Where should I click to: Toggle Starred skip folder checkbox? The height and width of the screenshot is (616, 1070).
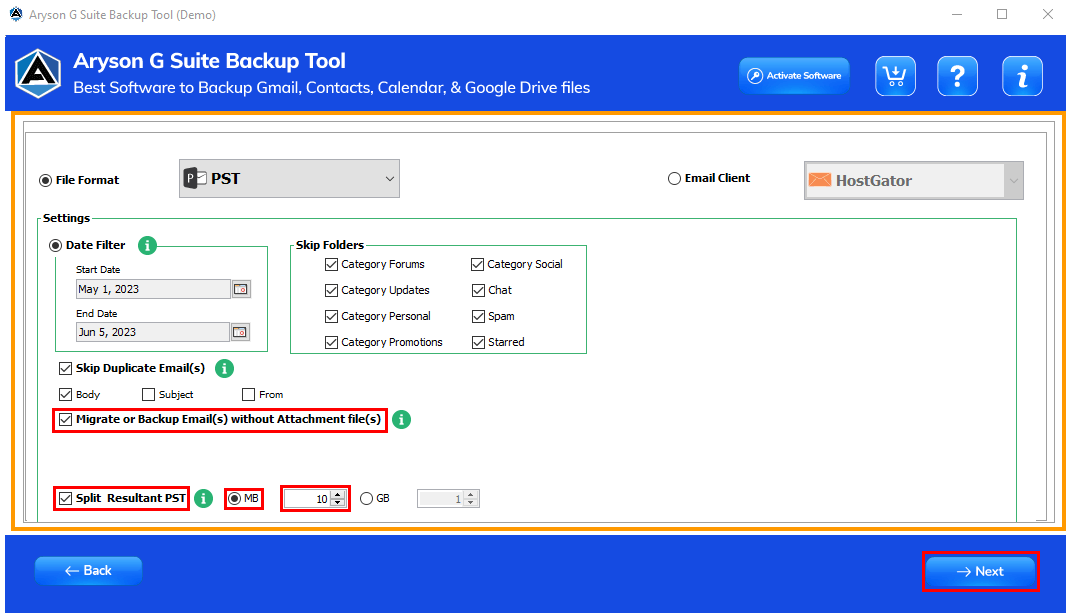pyautogui.click(x=478, y=342)
